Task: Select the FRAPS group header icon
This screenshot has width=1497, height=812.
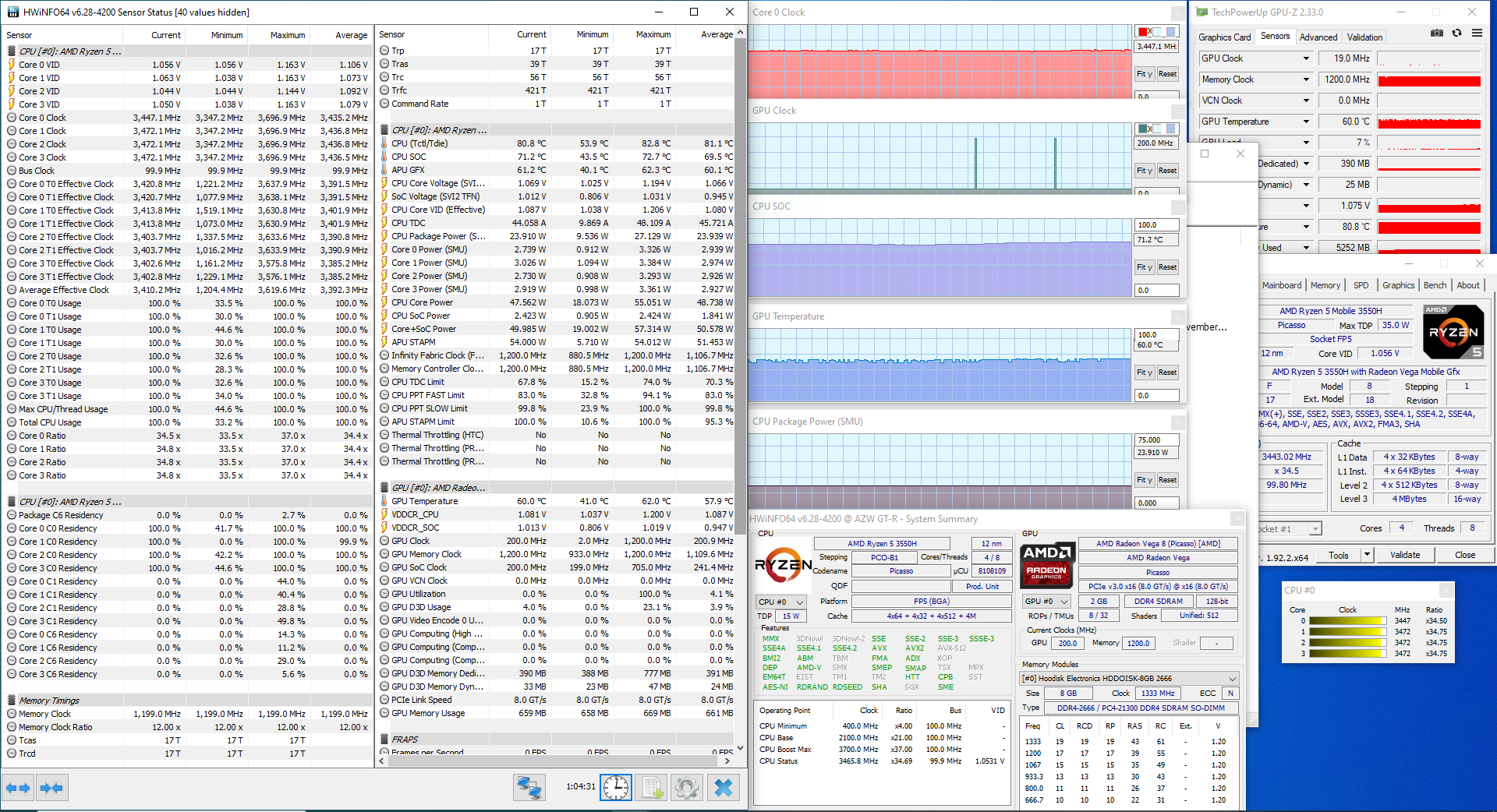Action: [384, 740]
